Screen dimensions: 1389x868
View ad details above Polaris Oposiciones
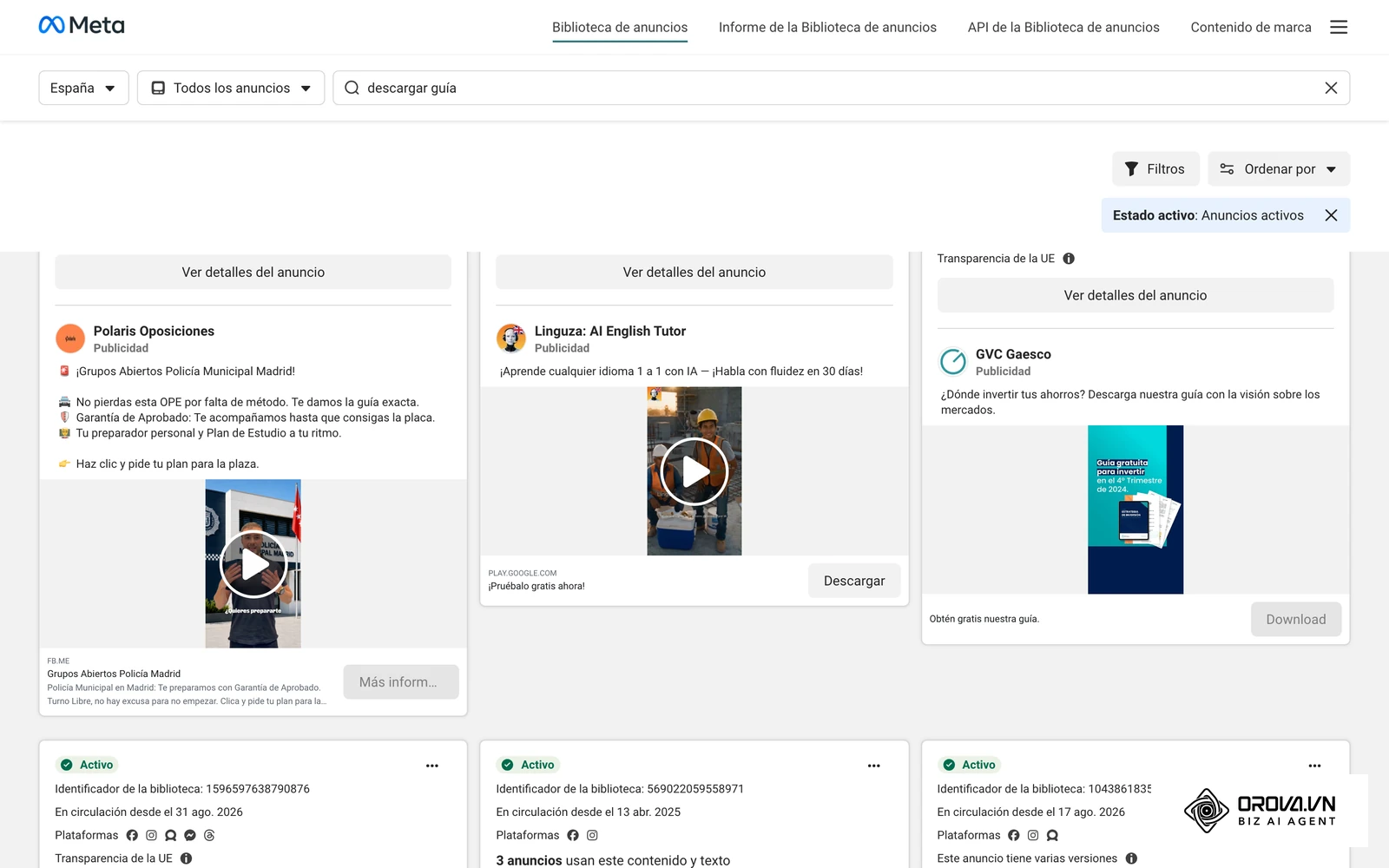253,272
